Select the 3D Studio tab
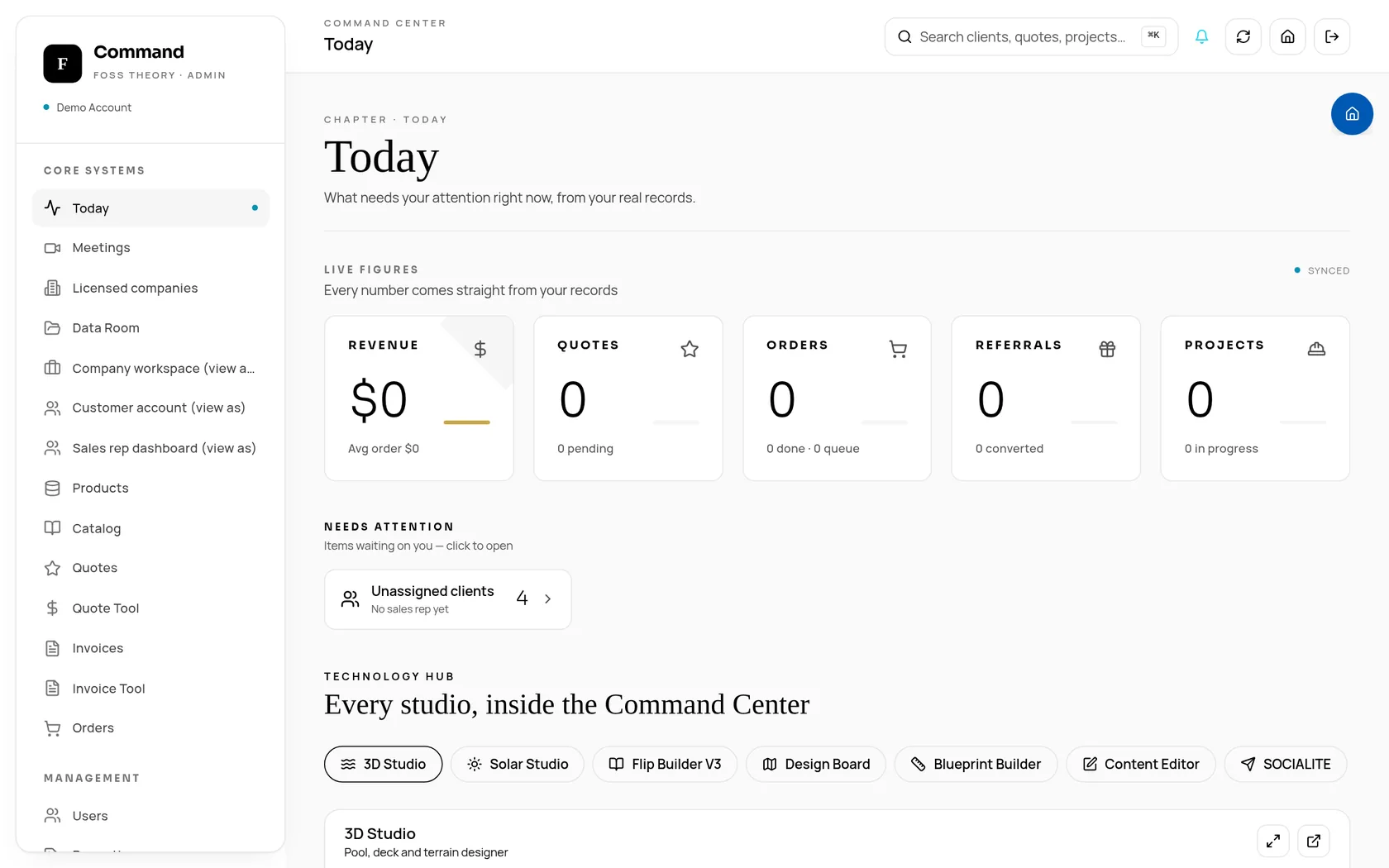 coord(383,764)
